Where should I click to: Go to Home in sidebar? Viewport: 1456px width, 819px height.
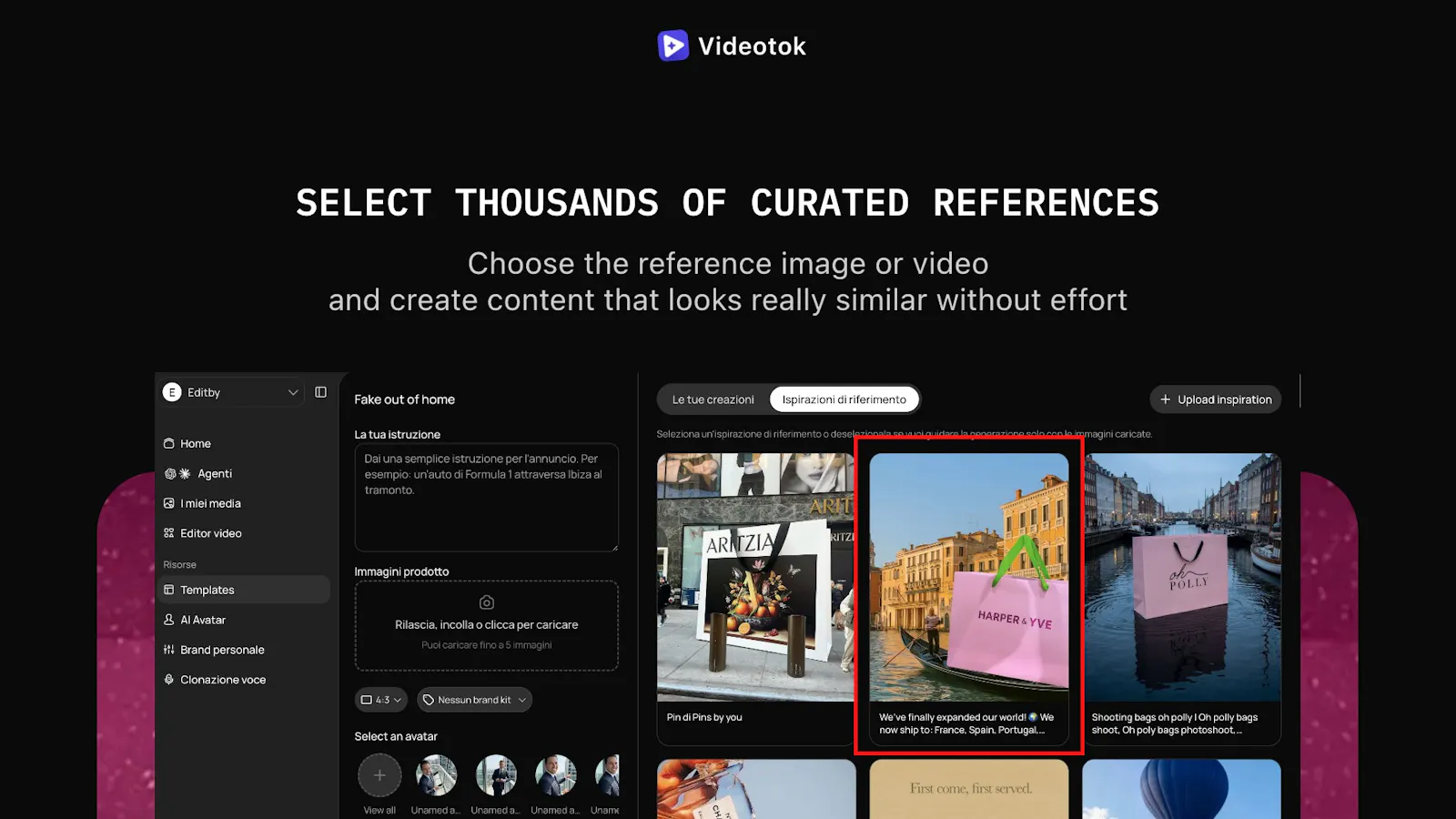pyautogui.click(x=244, y=443)
